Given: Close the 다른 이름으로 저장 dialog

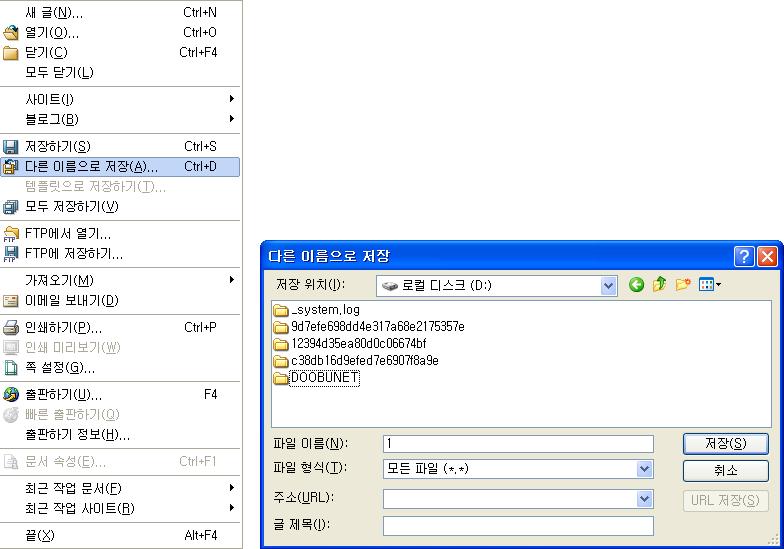Looking at the screenshot, I should 768,256.
